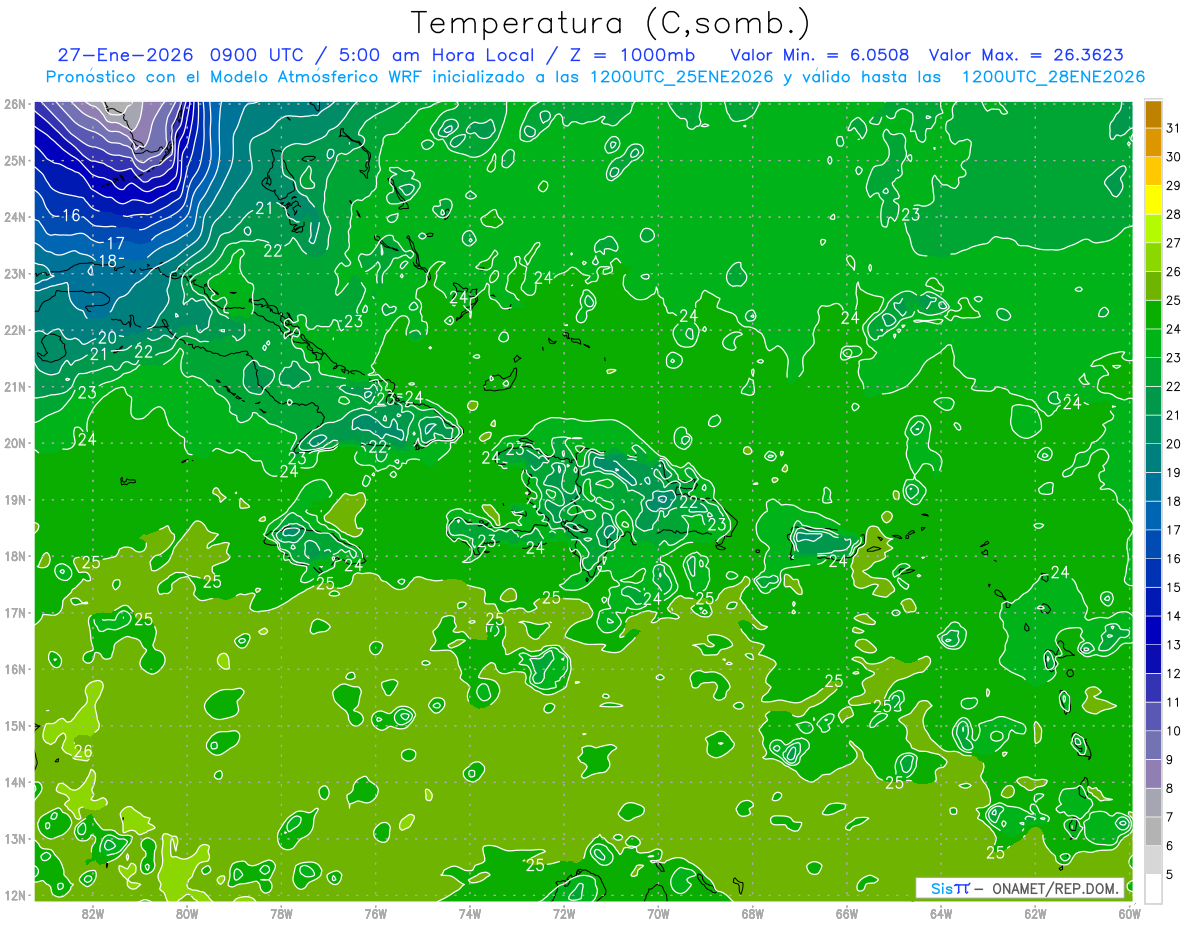The height and width of the screenshot is (927, 1200).
Task: Pick the olive-green colorbar swatch between 25 and 26
Action: click(x=1153, y=286)
